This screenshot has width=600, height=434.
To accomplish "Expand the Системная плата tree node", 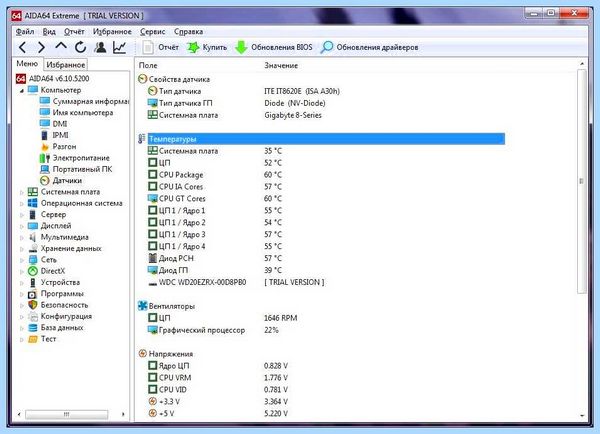I will 21,193.
